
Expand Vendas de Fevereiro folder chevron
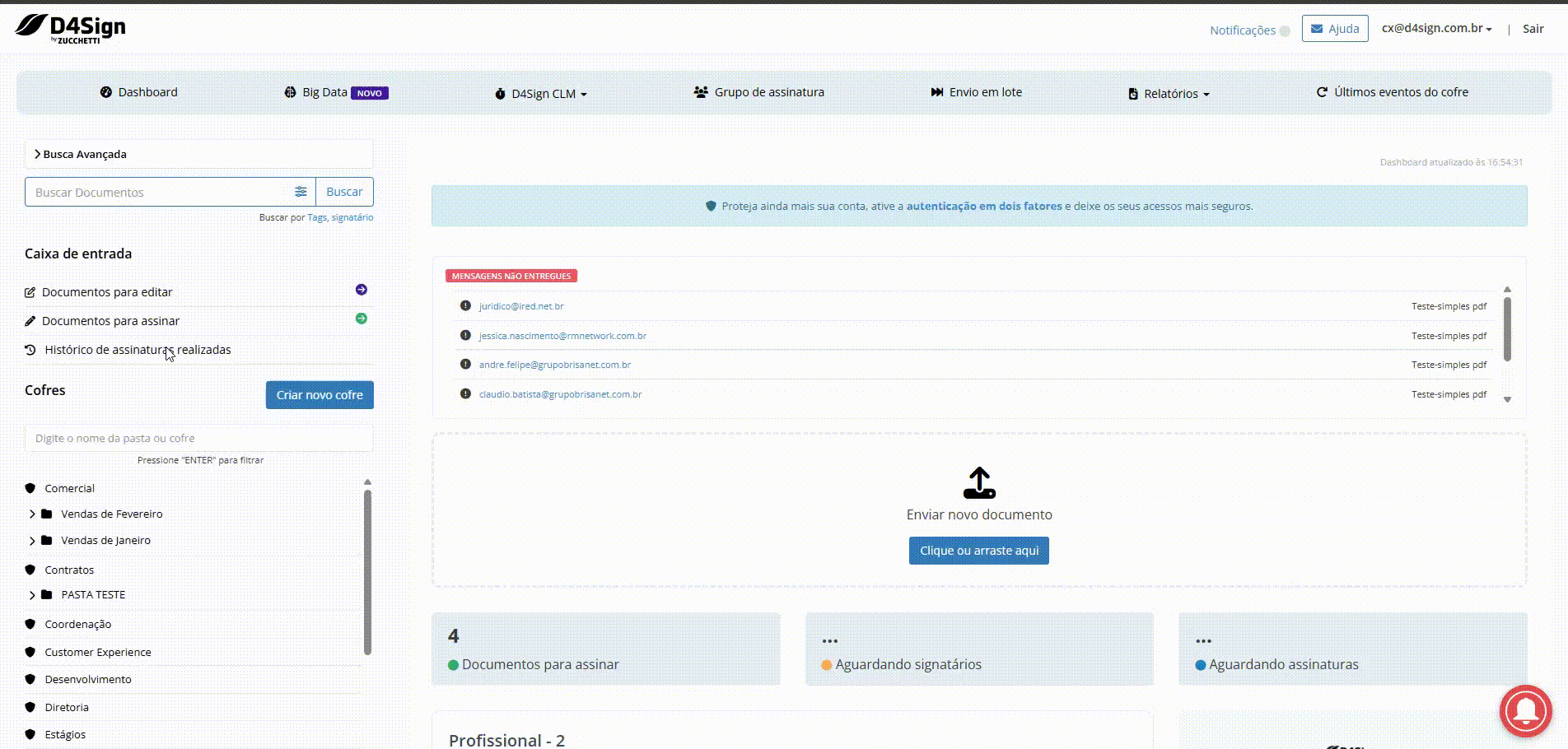tap(32, 514)
